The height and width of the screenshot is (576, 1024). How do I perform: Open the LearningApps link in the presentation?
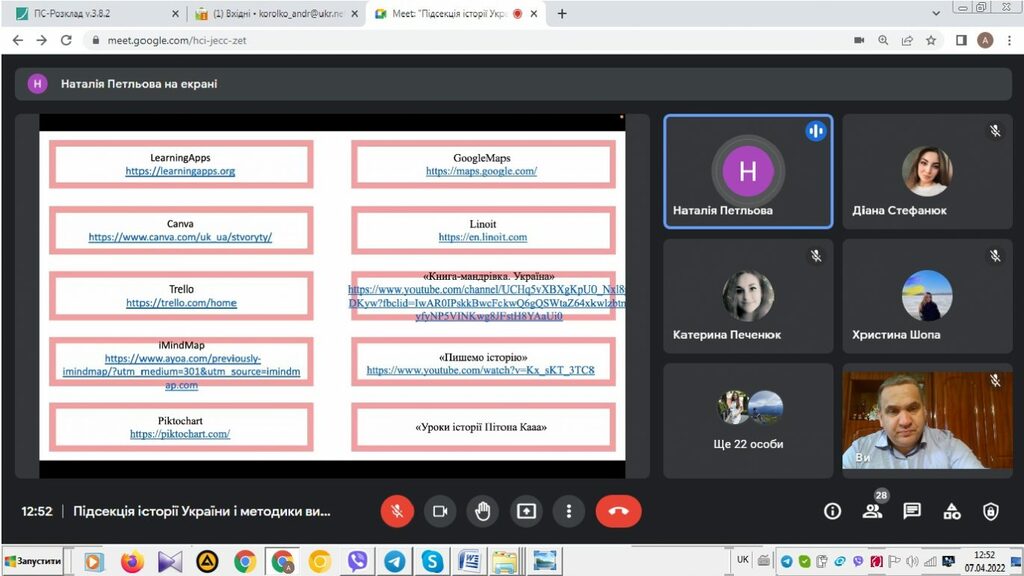(x=180, y=171)
